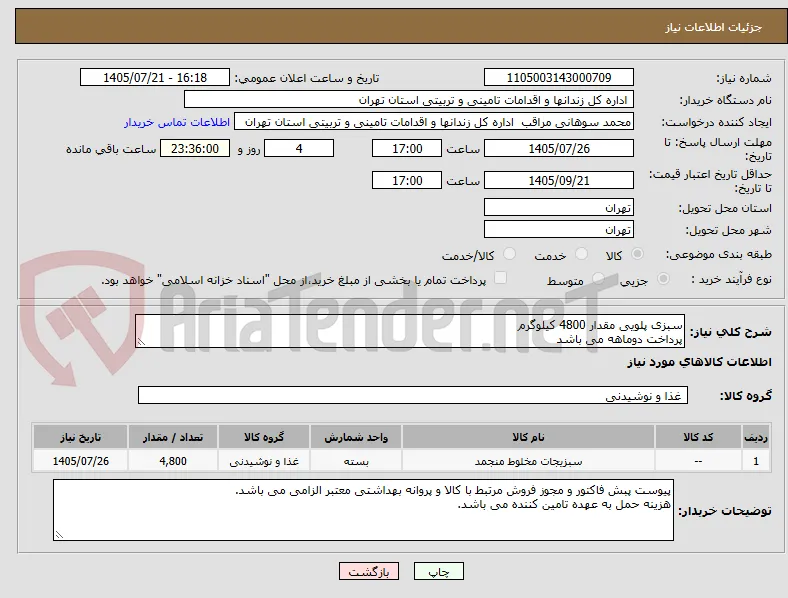Click the شماره نیاز field 1105003143000709
Viewport: 788px width, 598px height.
tap(559, 77)
